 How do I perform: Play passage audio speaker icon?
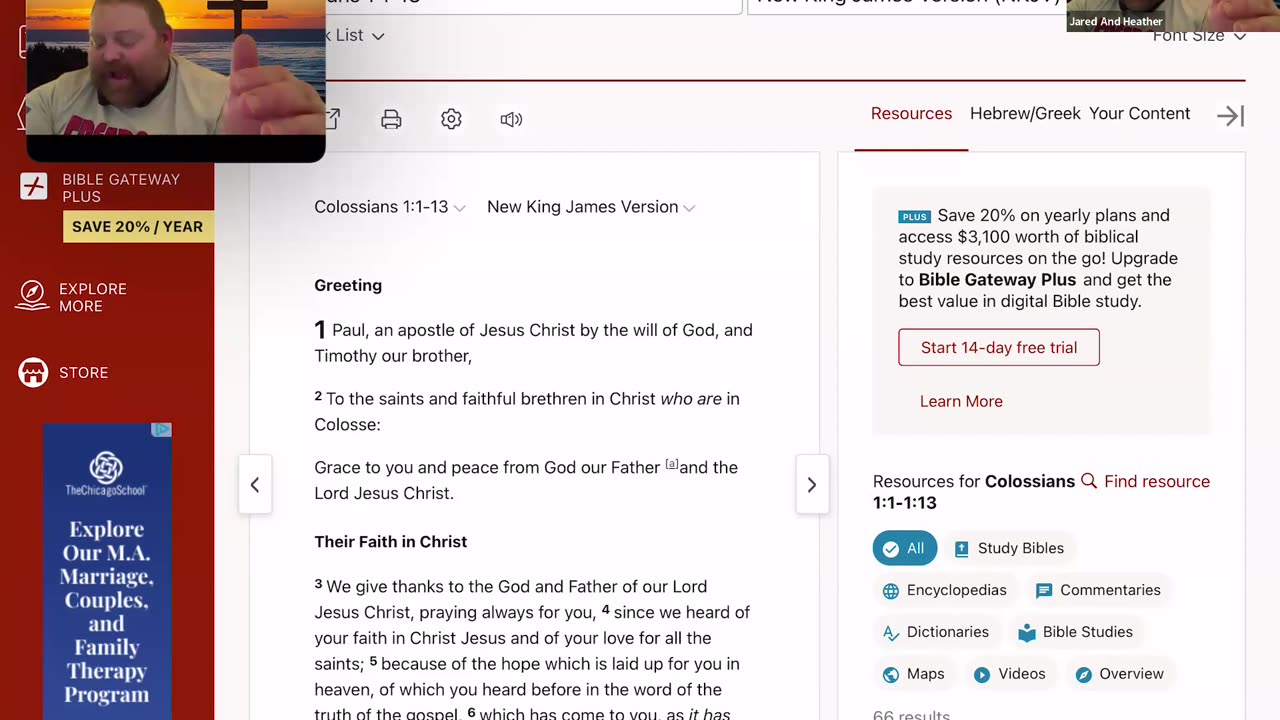click(511, 120)
